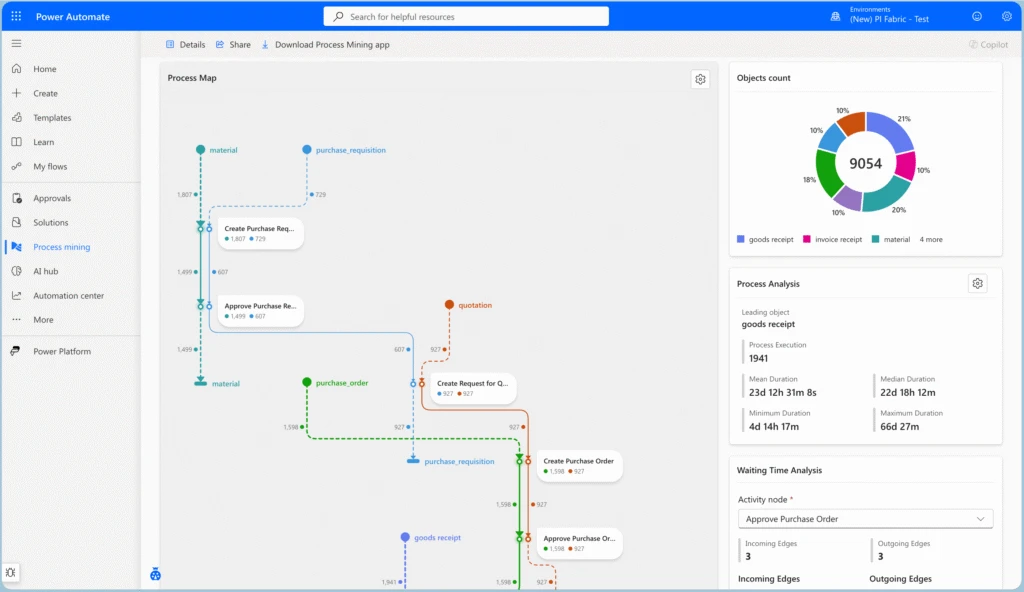Collapse the left navigation hamburger menu
This screenshot has width=1024, height=592.
(16, 44)
